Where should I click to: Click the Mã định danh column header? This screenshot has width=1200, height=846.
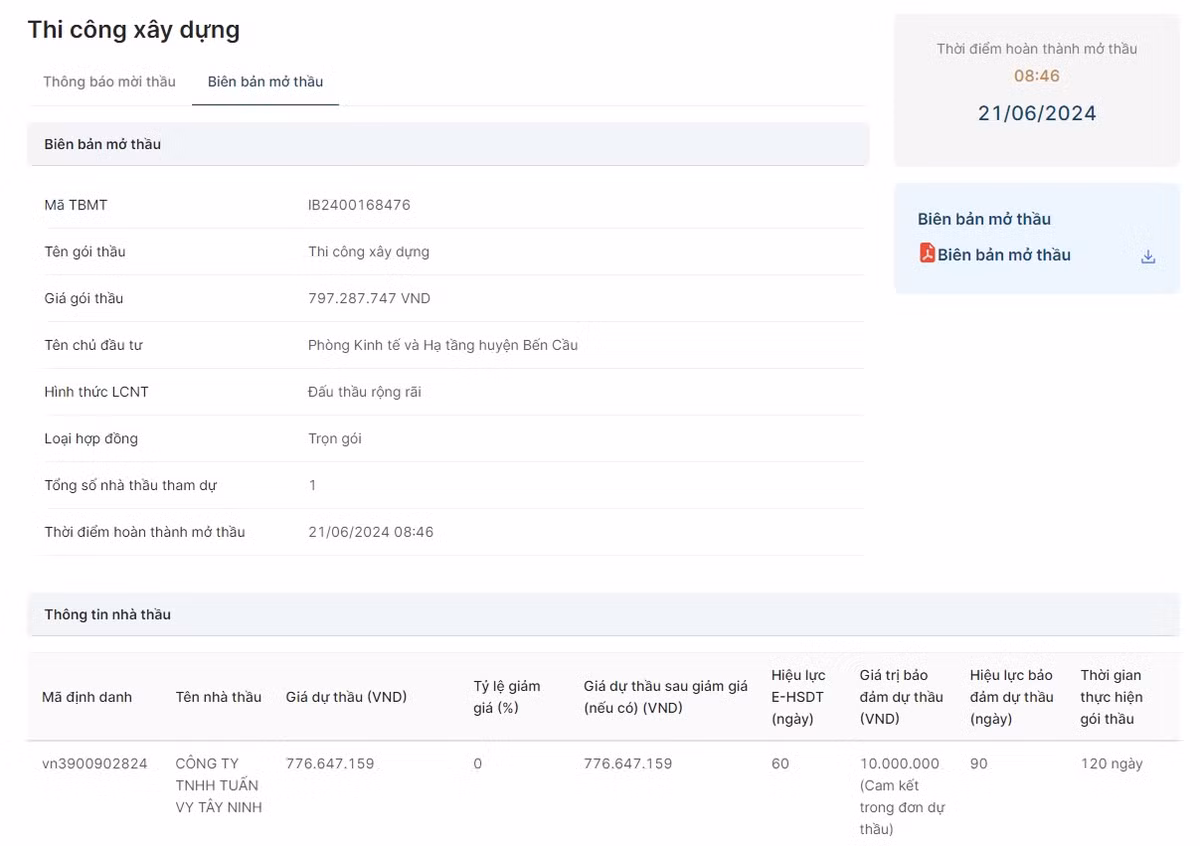86,697
